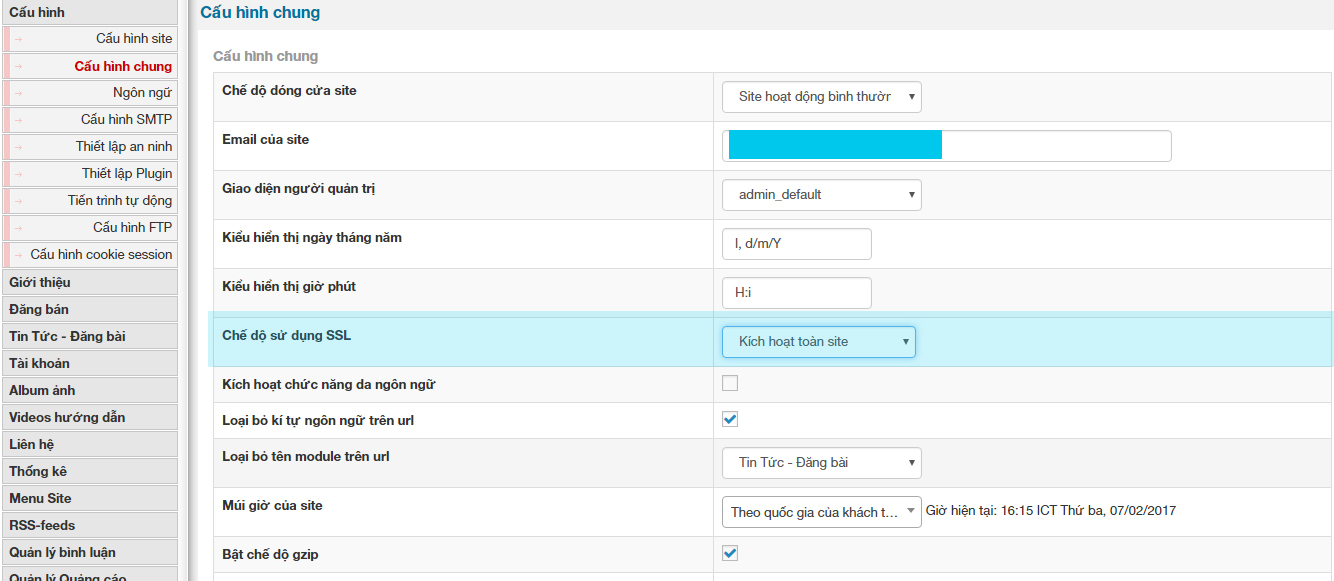1334x581 pixels.
Task: Open the Giới thiệu module
Action: (89, 282)
